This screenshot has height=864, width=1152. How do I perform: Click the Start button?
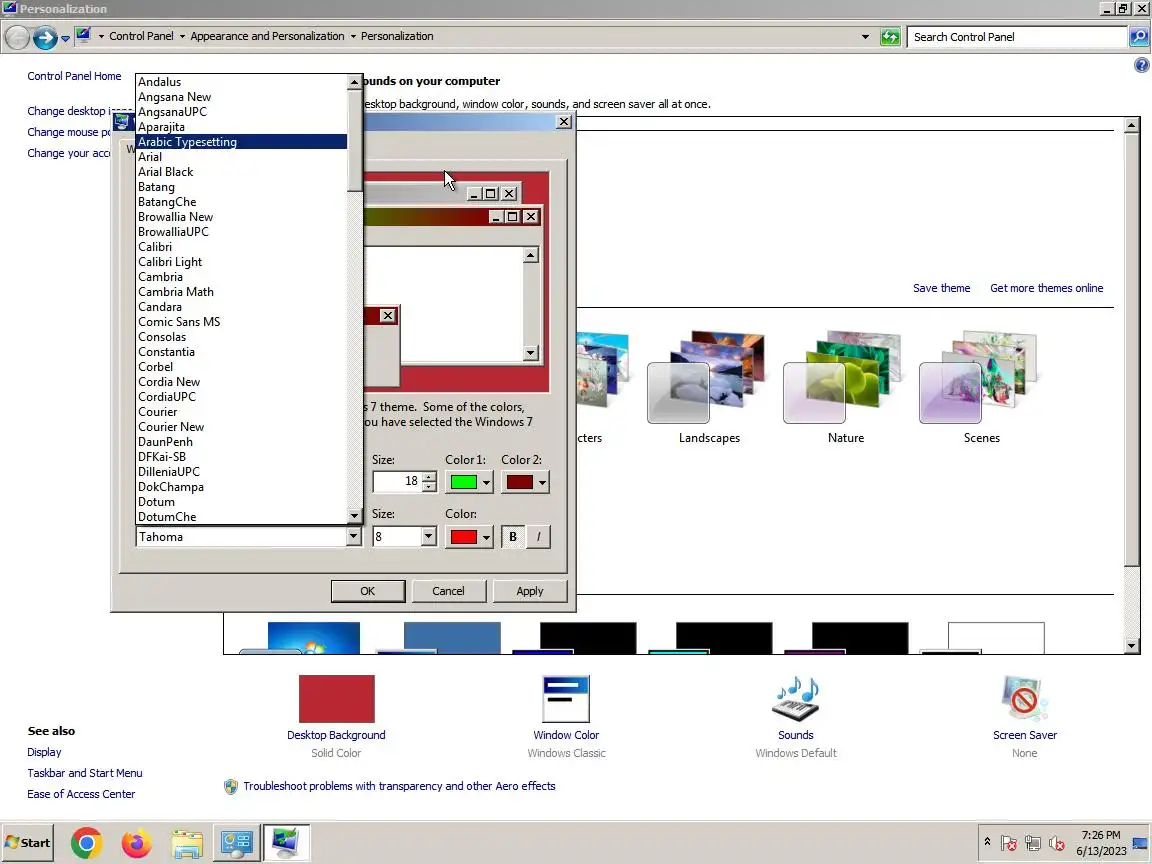27,843
